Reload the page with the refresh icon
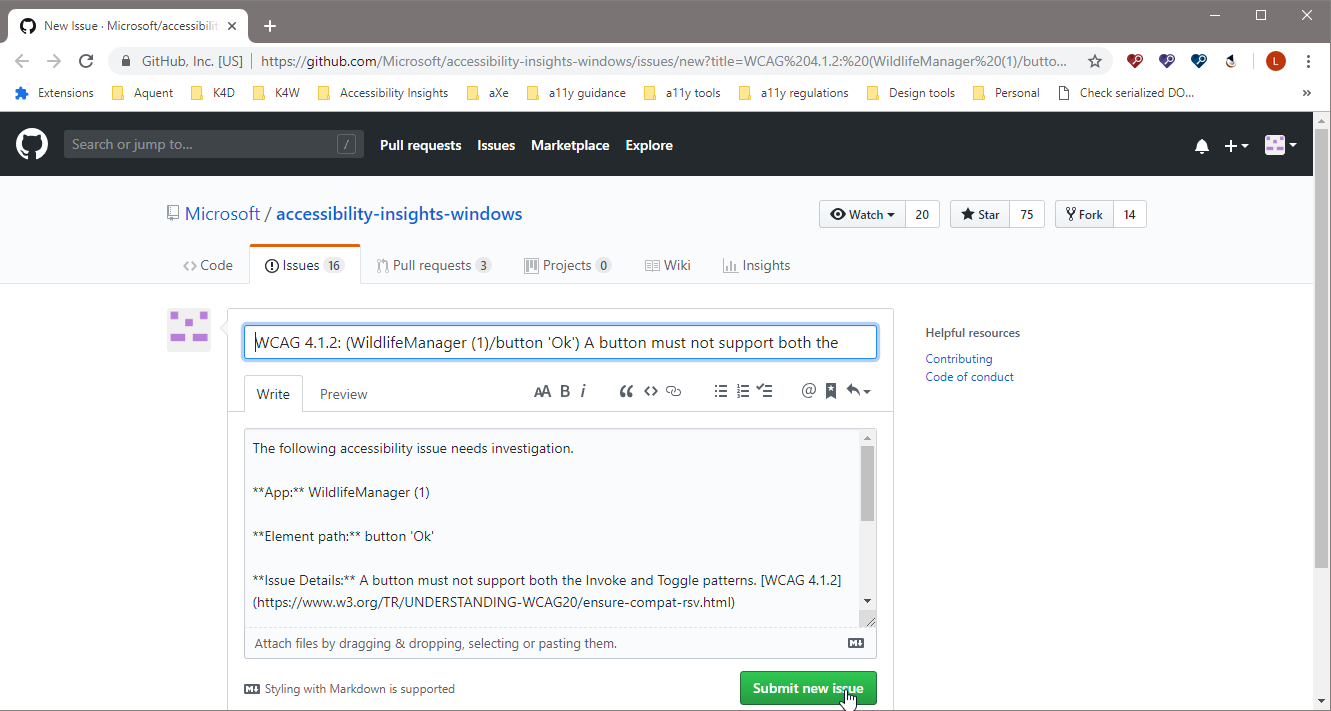The height and width of the screenshot is (711, 1331). coord(86,61)
